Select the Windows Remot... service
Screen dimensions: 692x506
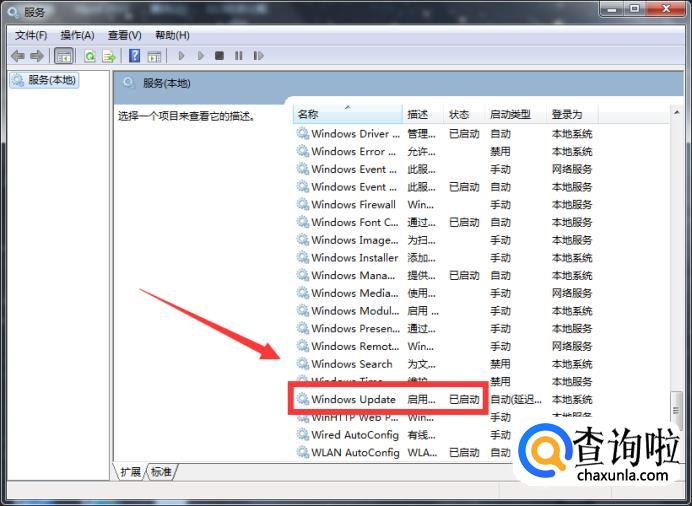coord(445,346)
